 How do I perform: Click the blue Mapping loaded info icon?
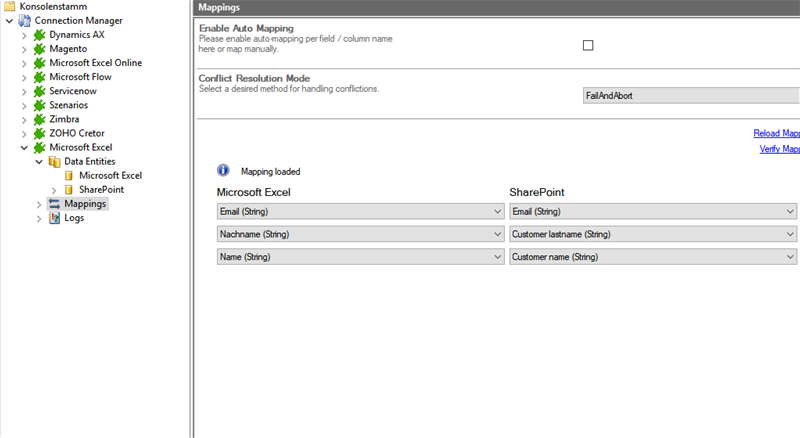(x=223, y=171)
